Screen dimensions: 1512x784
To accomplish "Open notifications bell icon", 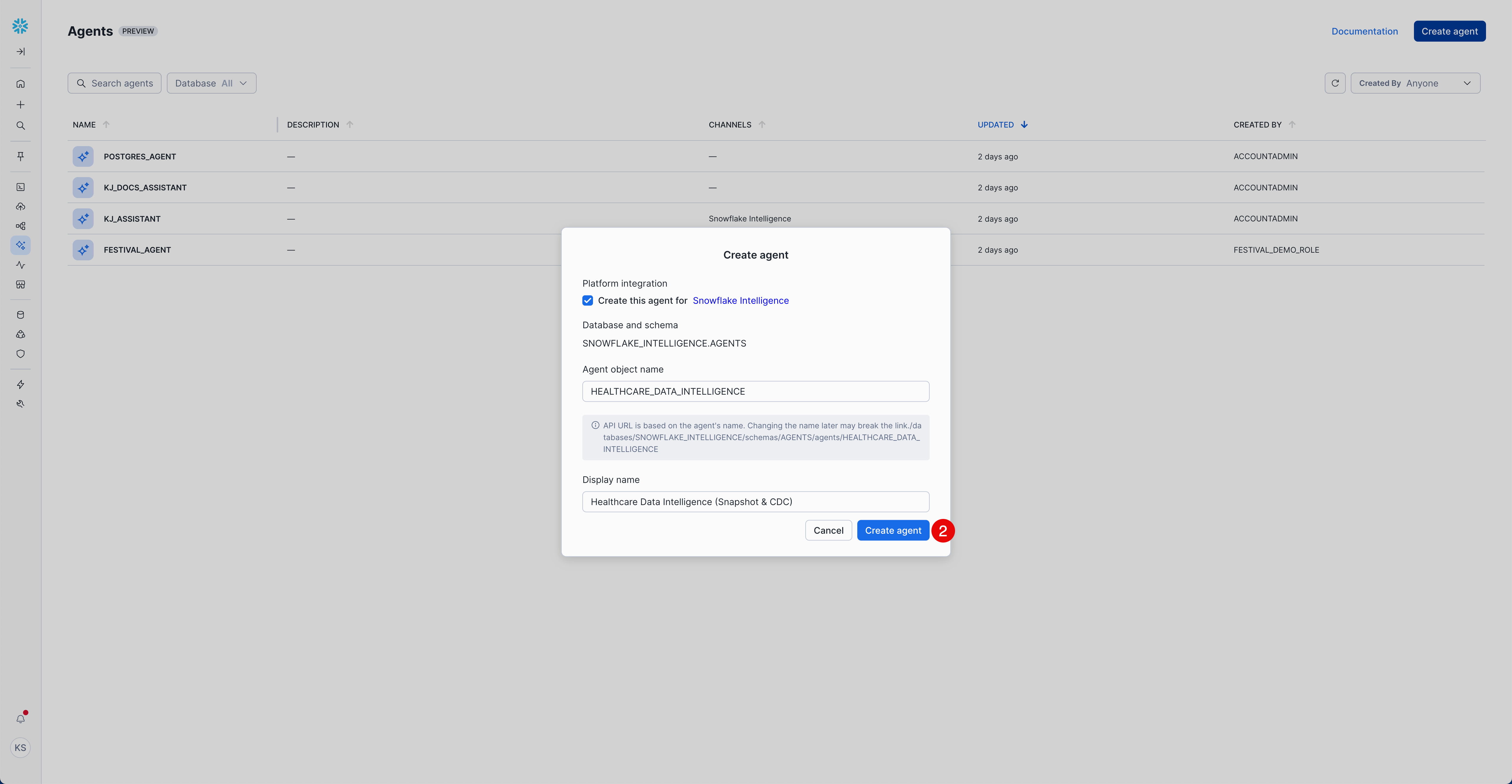I will [21, 719].
